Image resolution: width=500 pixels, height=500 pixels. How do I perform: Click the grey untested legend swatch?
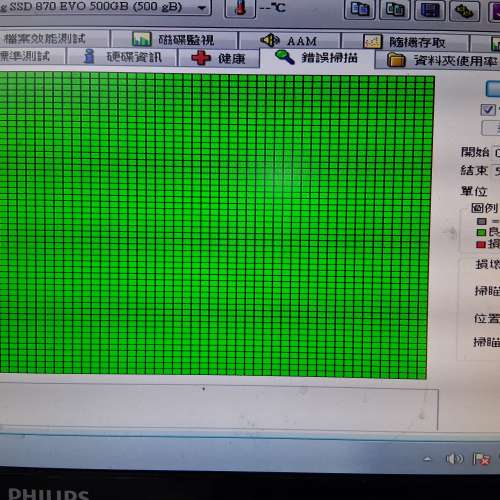tap(482, 221)
